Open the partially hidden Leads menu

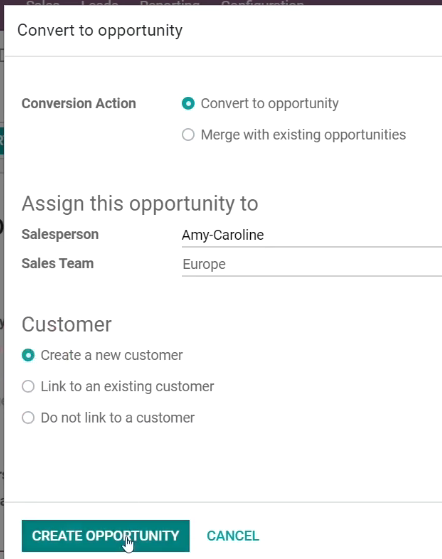pyautogui.click(x=99, y=3)
